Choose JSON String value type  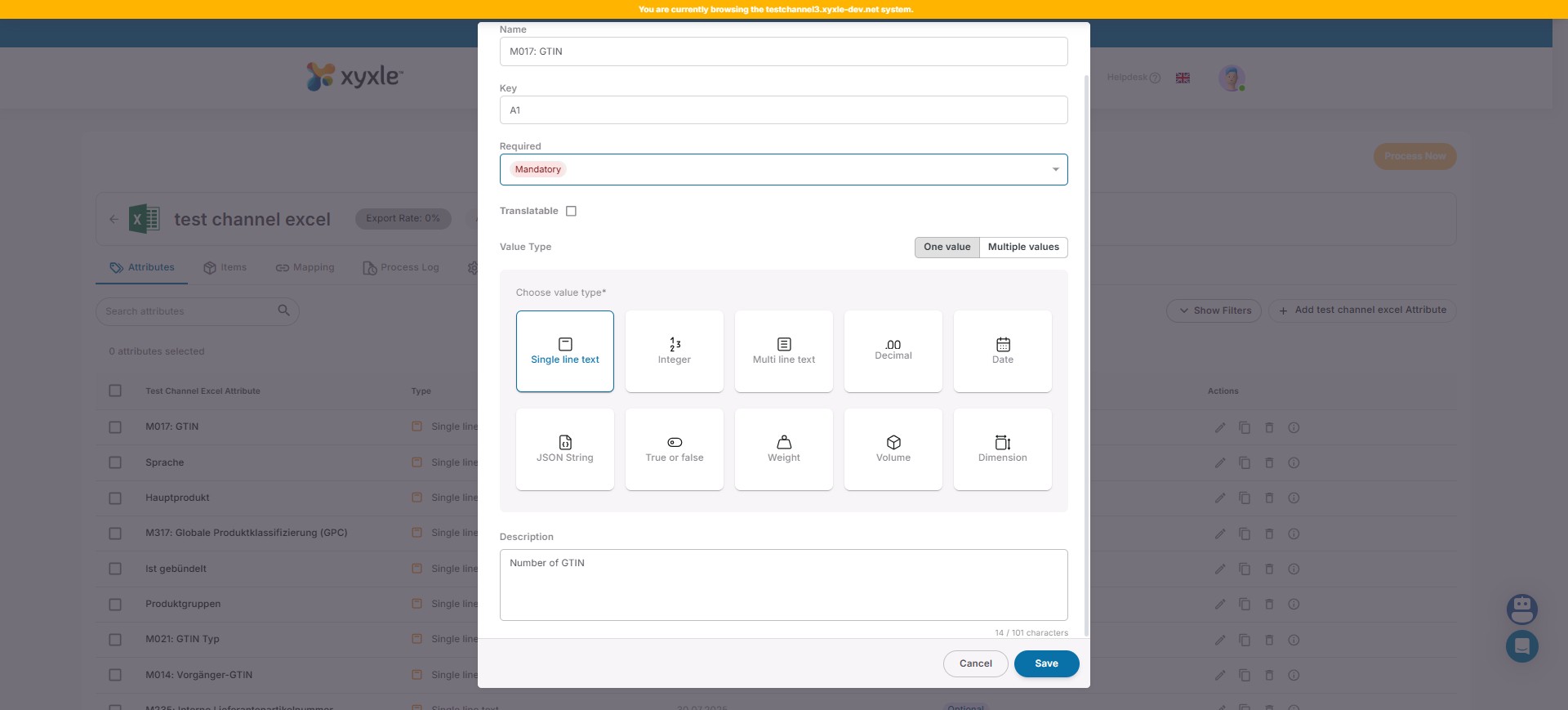564,449
